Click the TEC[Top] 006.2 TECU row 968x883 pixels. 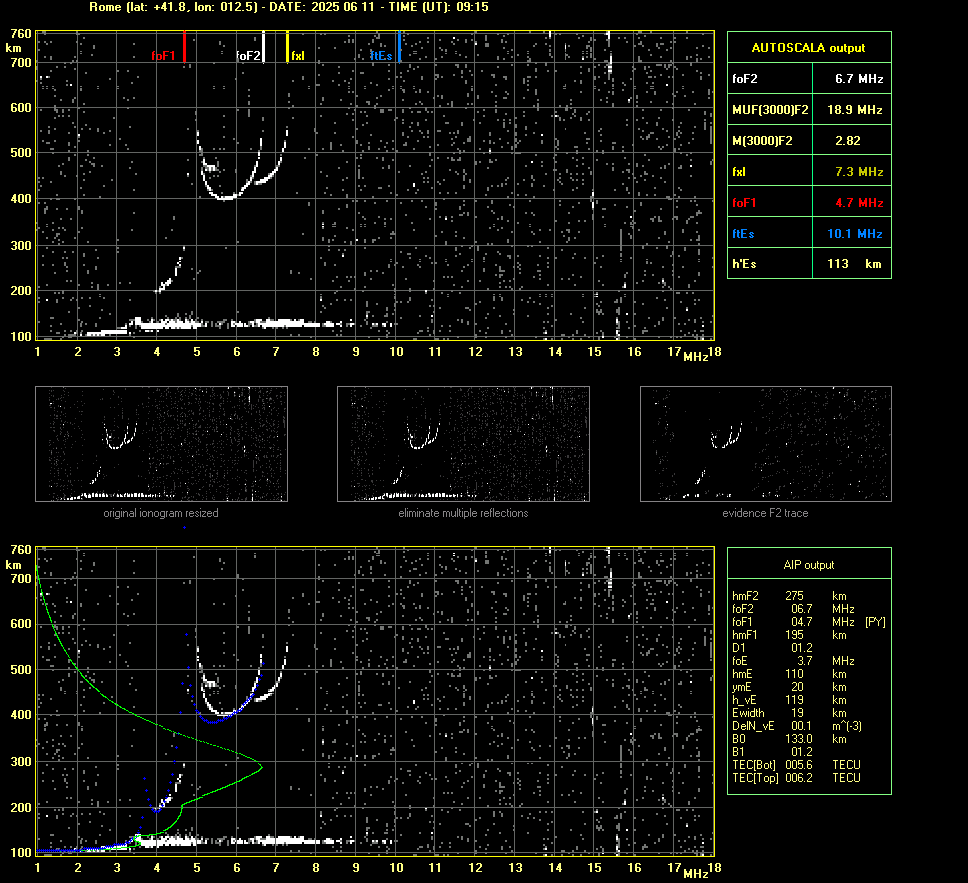(x=796, y=777)
